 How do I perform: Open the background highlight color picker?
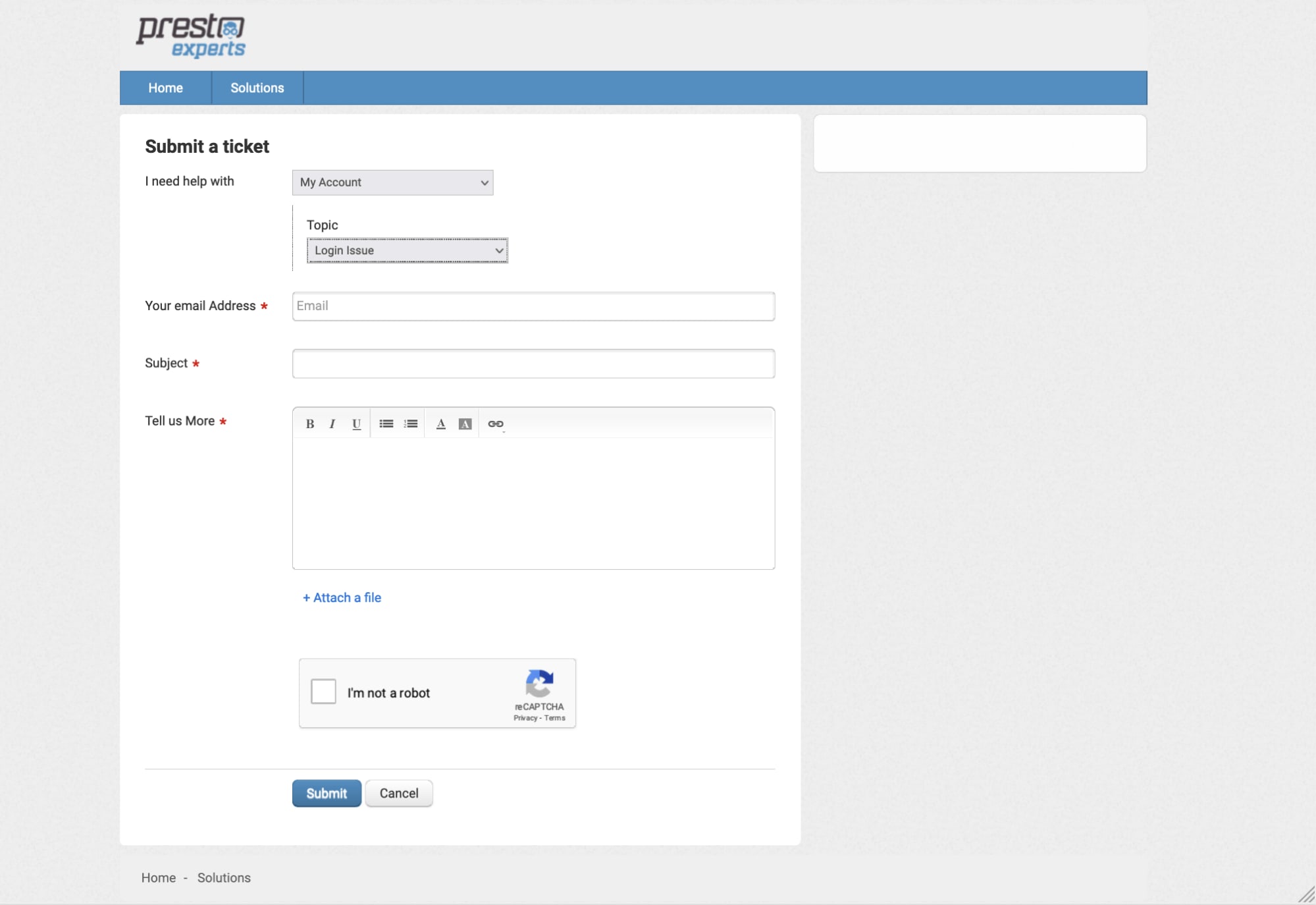coord(465,424)
